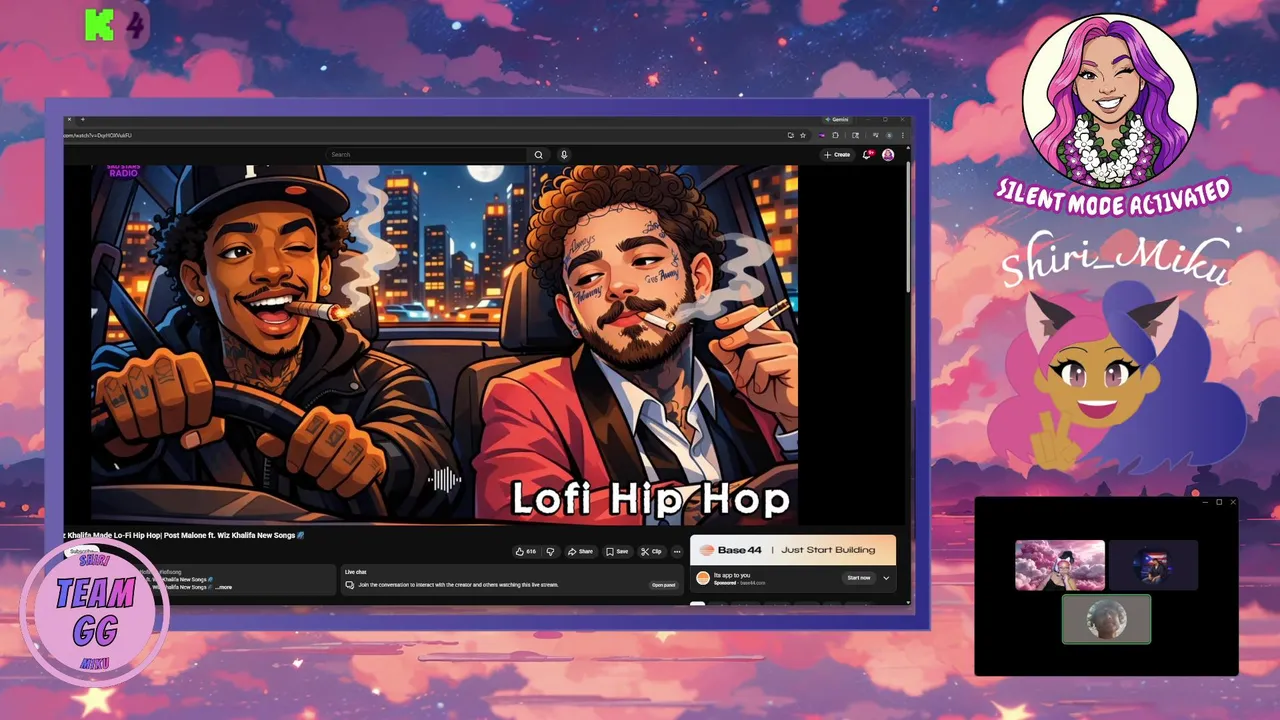Select the green-bordered speaking participant tile
Screen dimensions: 1280x720
click(x=1106, y=620)
